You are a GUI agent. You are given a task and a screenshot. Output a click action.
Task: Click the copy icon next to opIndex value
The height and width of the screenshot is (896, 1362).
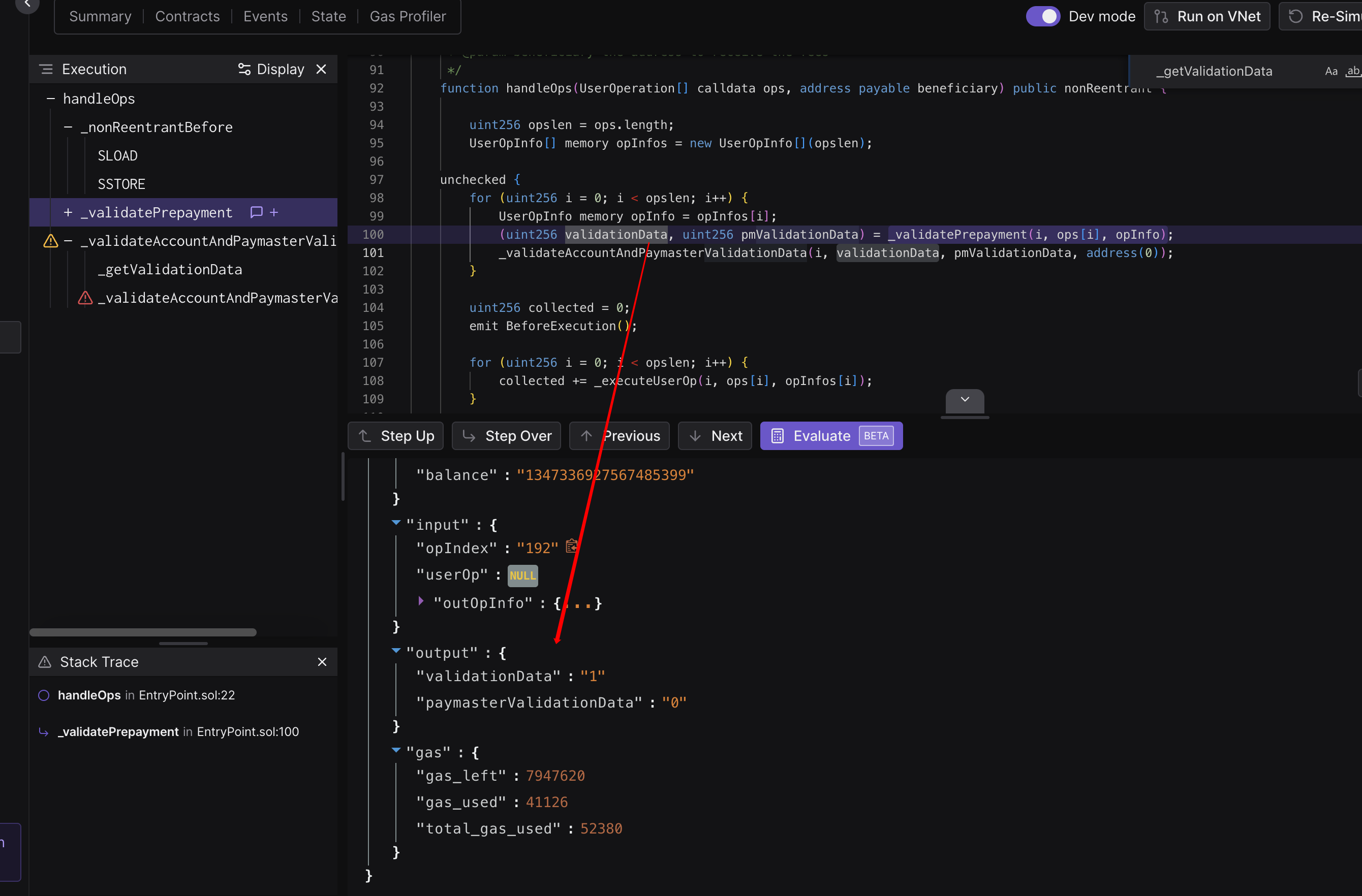[571, 547]
